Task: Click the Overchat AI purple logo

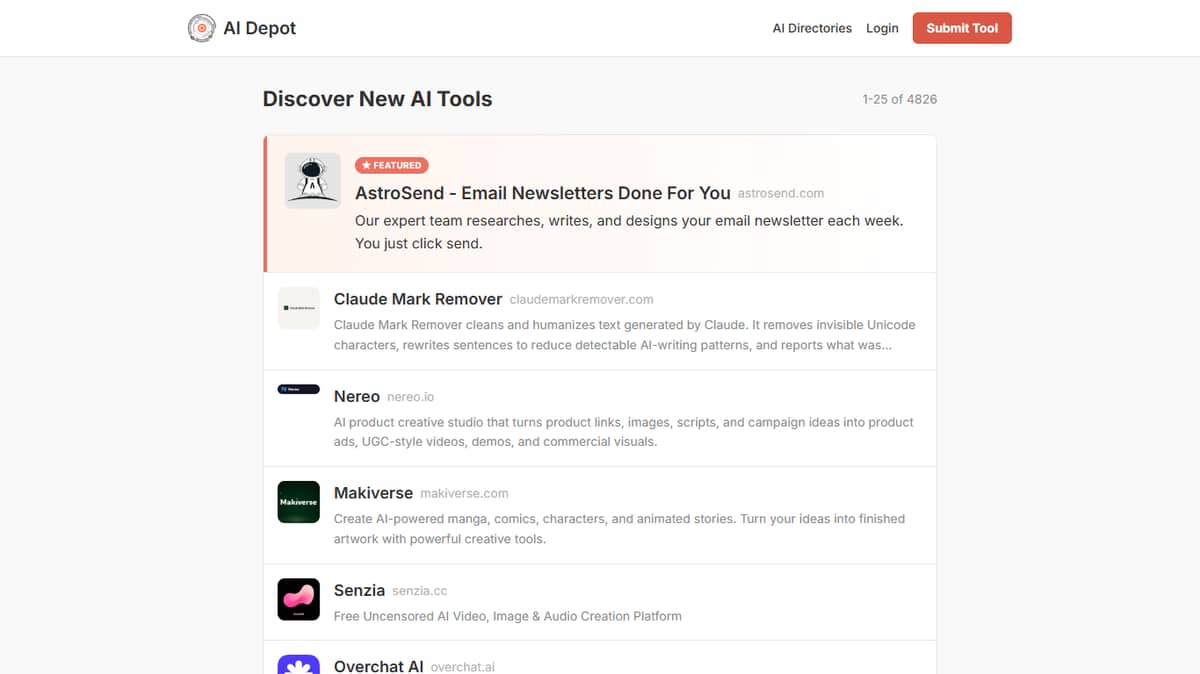Action: pos(298,665)
